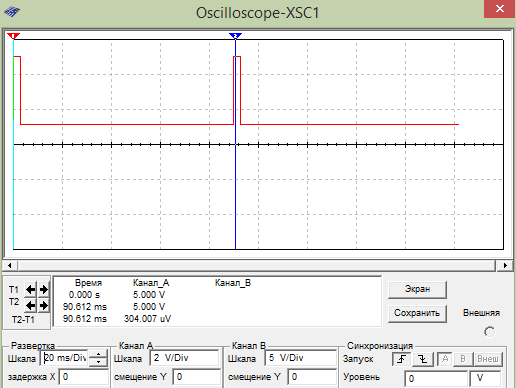The width and height of the screenshot is (516, 388).
Task: Select falling edge trigger button
Action: click(x=423, y=359)
